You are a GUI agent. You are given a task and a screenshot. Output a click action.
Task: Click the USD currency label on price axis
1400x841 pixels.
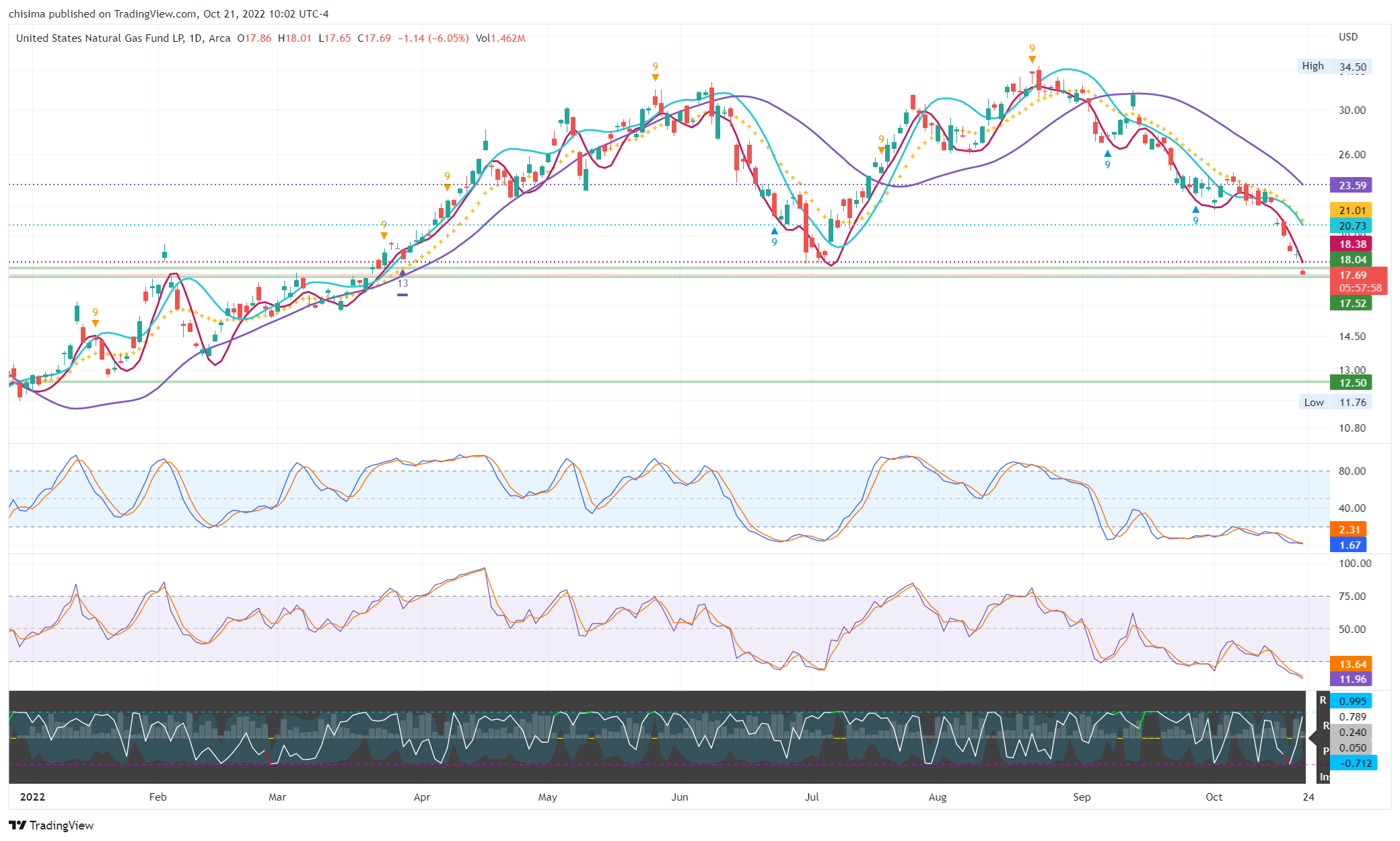tap(1347, 37)
